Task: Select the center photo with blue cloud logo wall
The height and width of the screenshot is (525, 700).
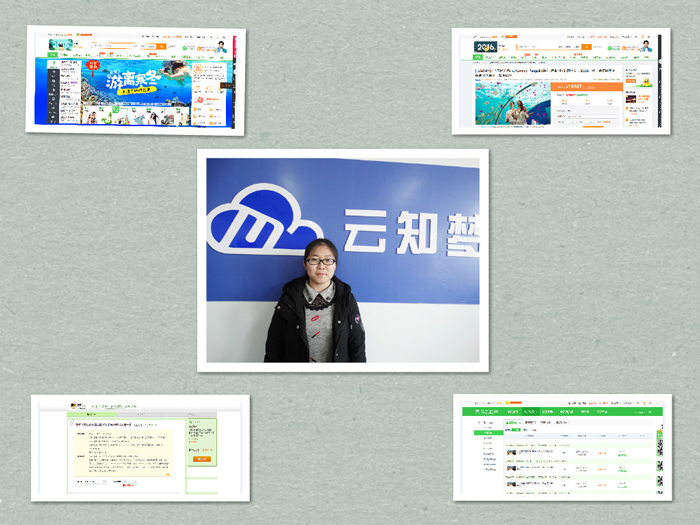Action: [x=343, y=260]
